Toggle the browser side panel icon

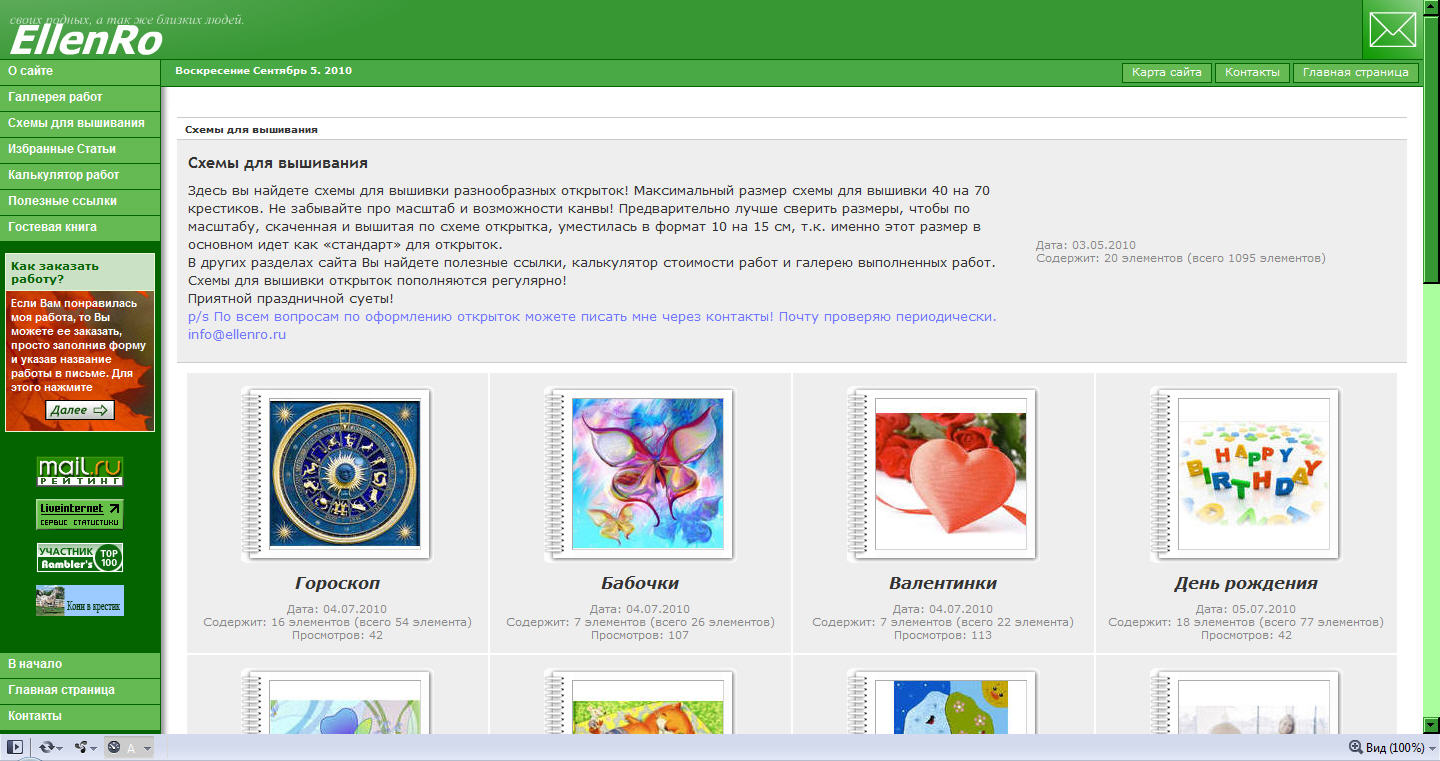[x=15, y=747]
